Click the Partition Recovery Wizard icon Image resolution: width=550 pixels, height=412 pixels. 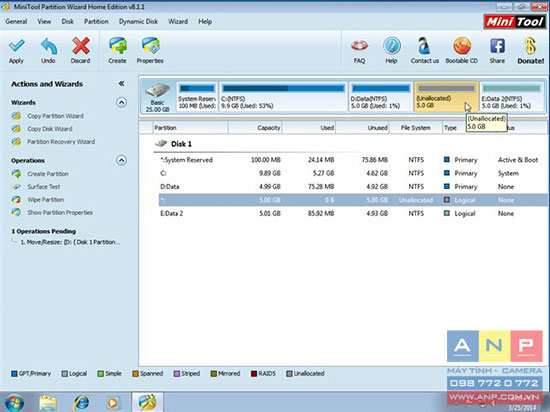pyautogui.click(x=16, y=142)
